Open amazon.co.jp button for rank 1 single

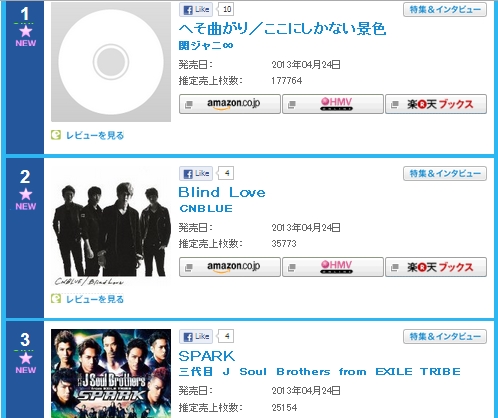(230, 104)
